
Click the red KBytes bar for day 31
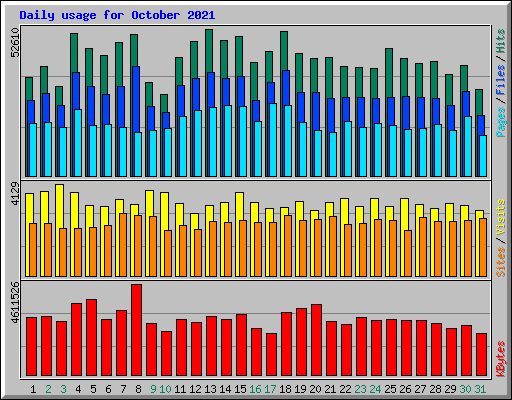(x=481, y=354)
